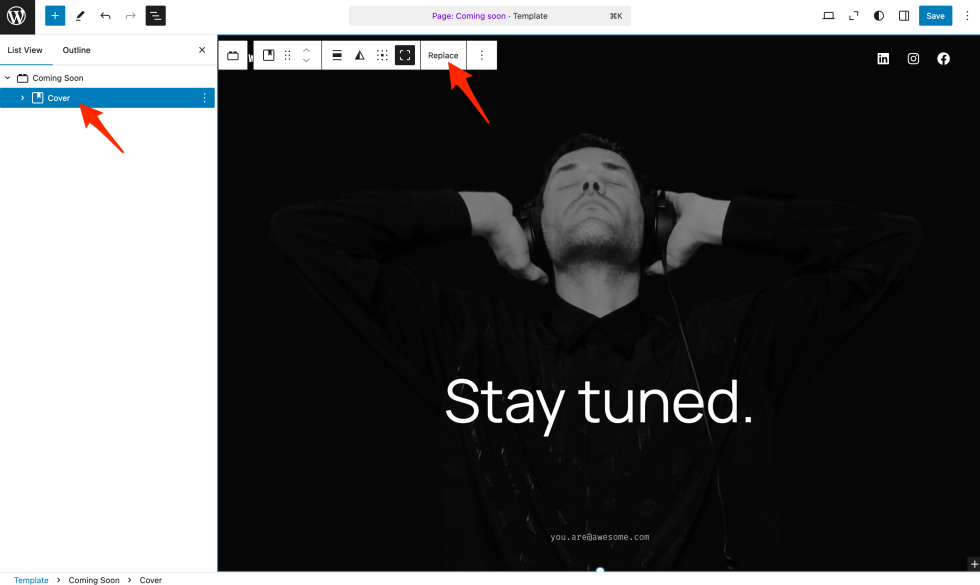Redo the last undone change
Screen dimensions: 980x585
[130, 16]
